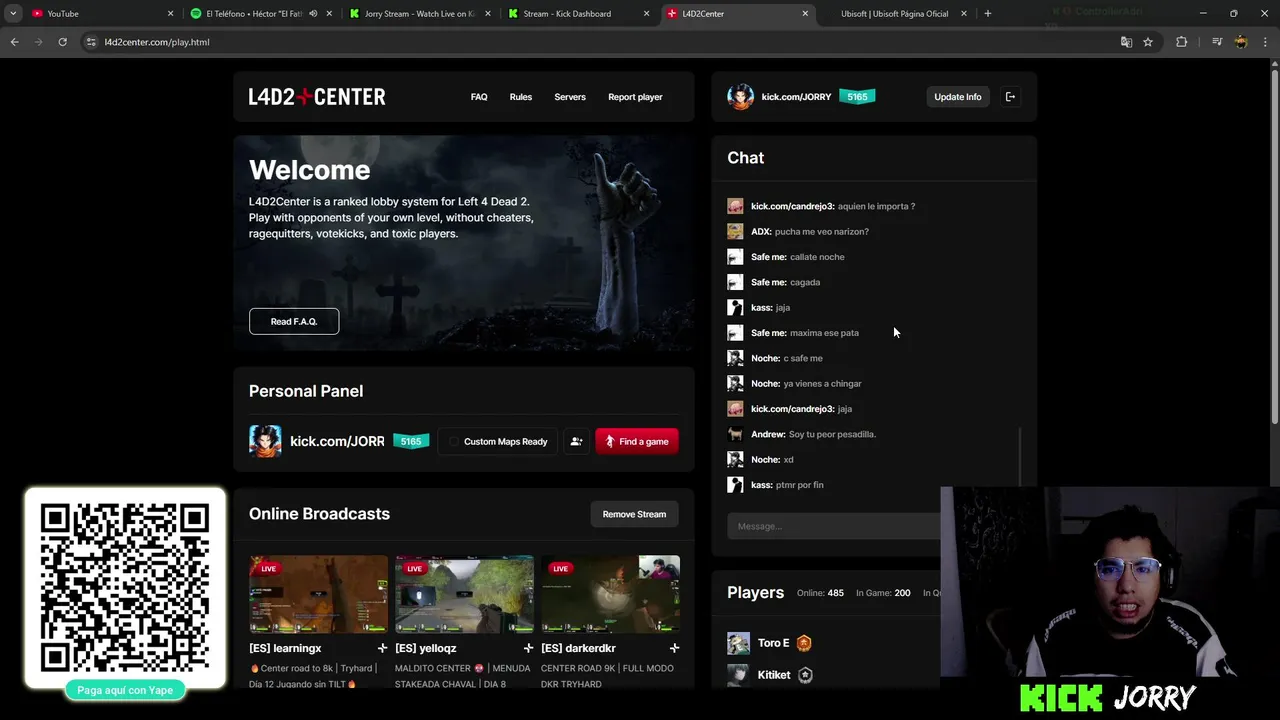Screen dimensions: 1280x720
Task: Close the L4D2Center tab
Action: tap(805, 14)
